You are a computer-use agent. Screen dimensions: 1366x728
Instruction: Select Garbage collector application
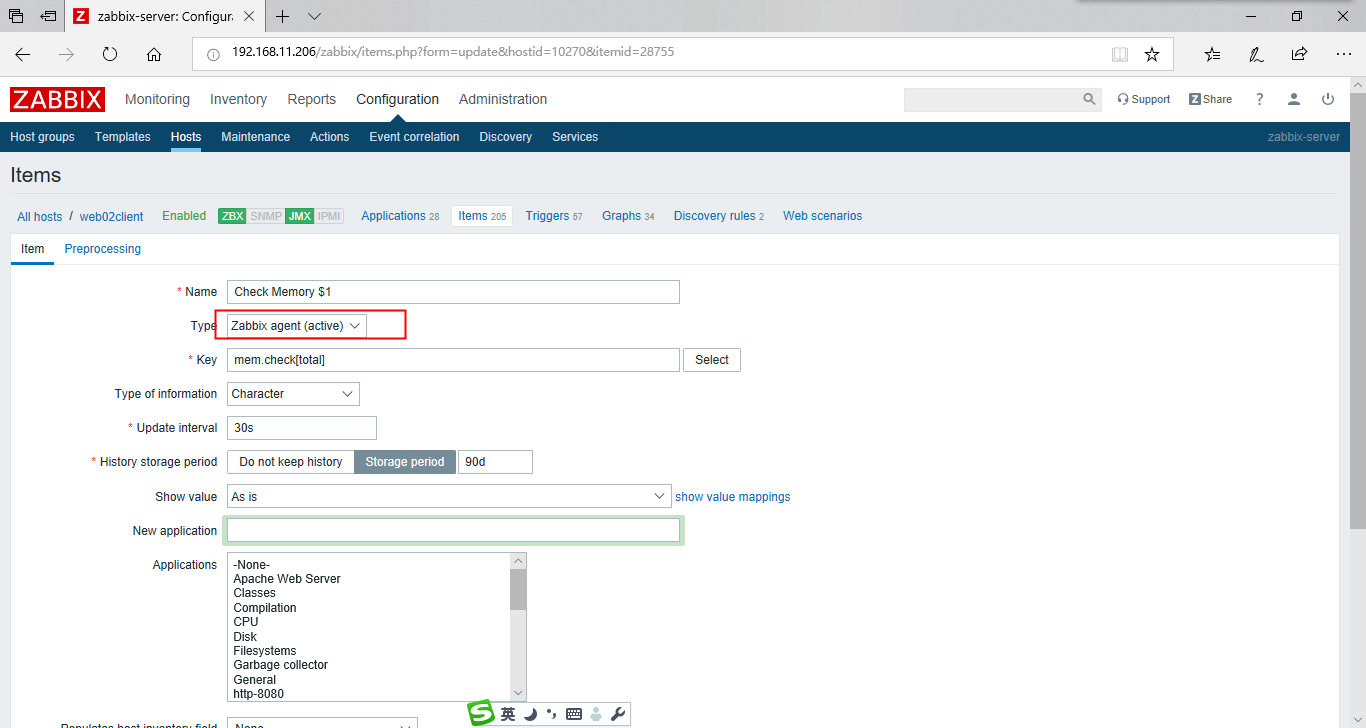(281, 665)
